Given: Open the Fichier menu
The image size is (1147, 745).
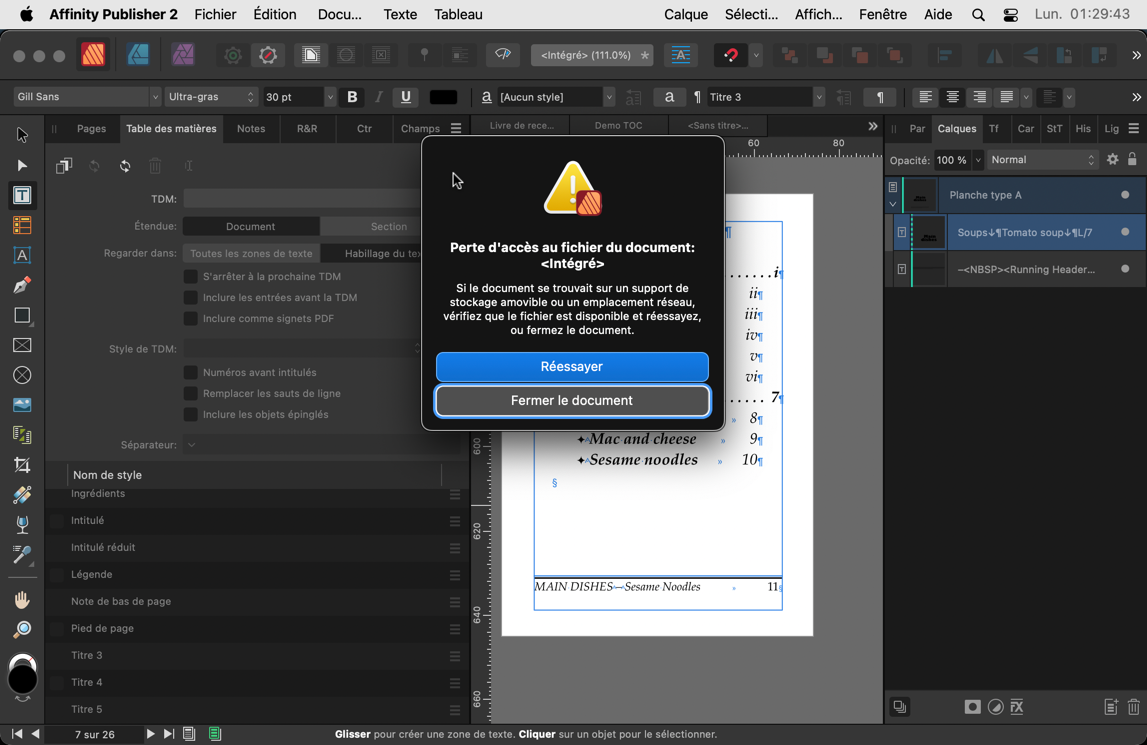Looking at the screenshot, I should pos(215,14).
